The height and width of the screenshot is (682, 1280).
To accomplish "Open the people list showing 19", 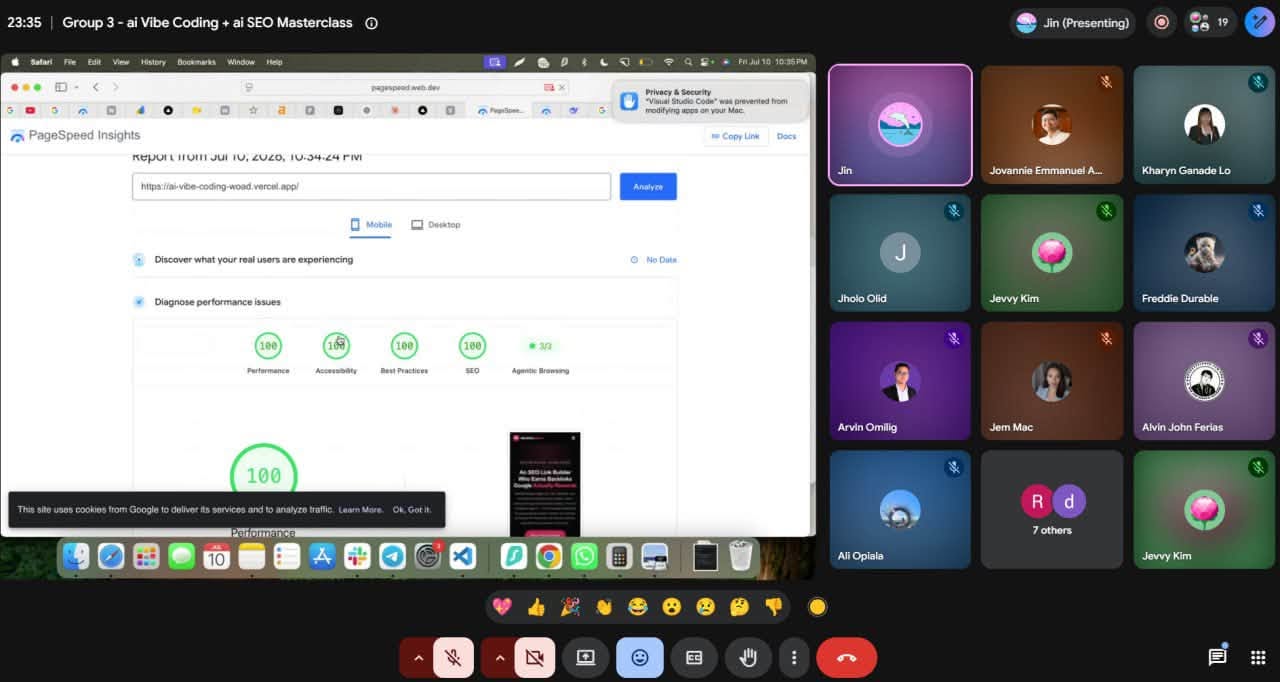I will point(1211,22).
